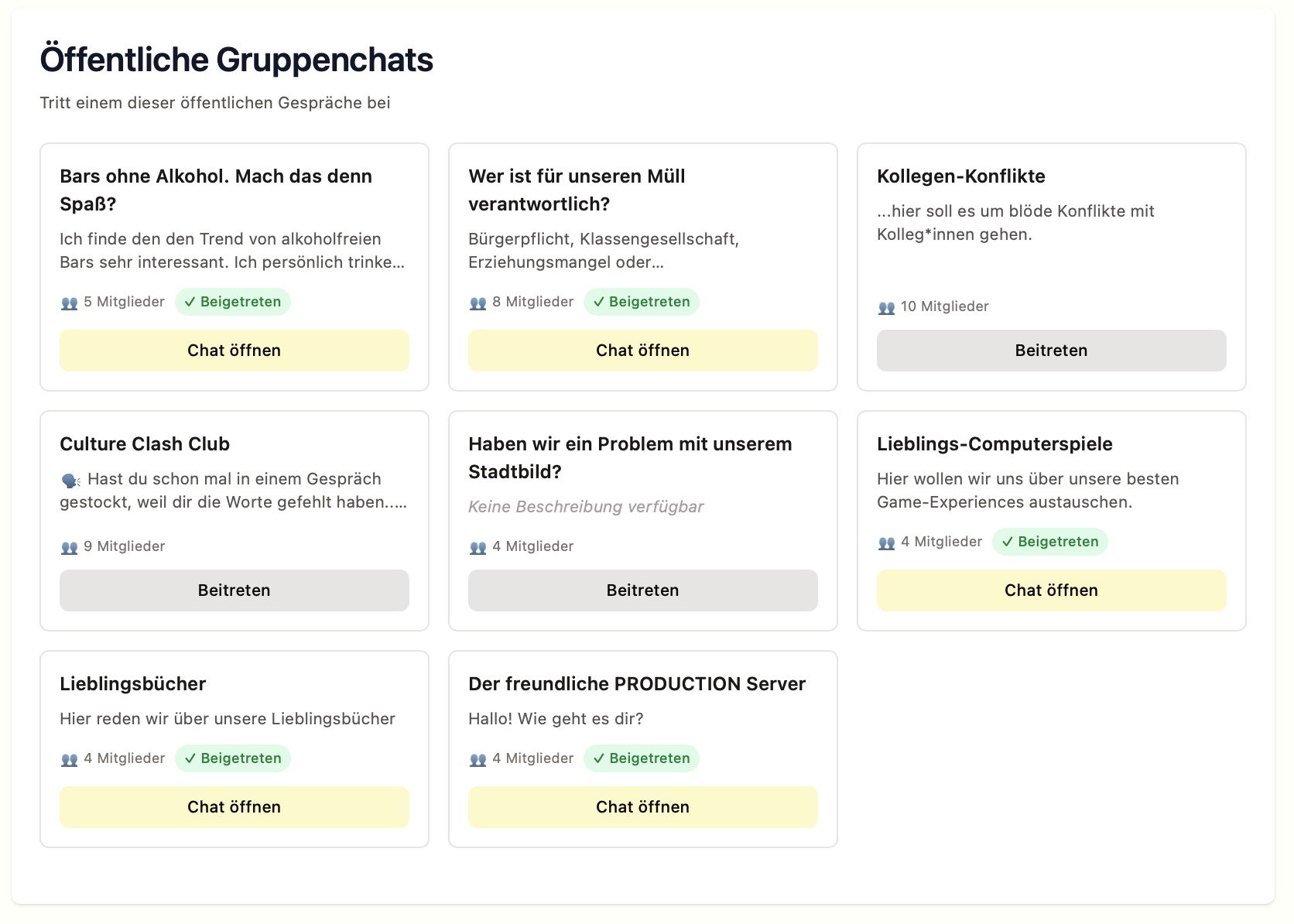
Task: Click the members icon on Culture Clash Club card
Action: pos(68,547)
